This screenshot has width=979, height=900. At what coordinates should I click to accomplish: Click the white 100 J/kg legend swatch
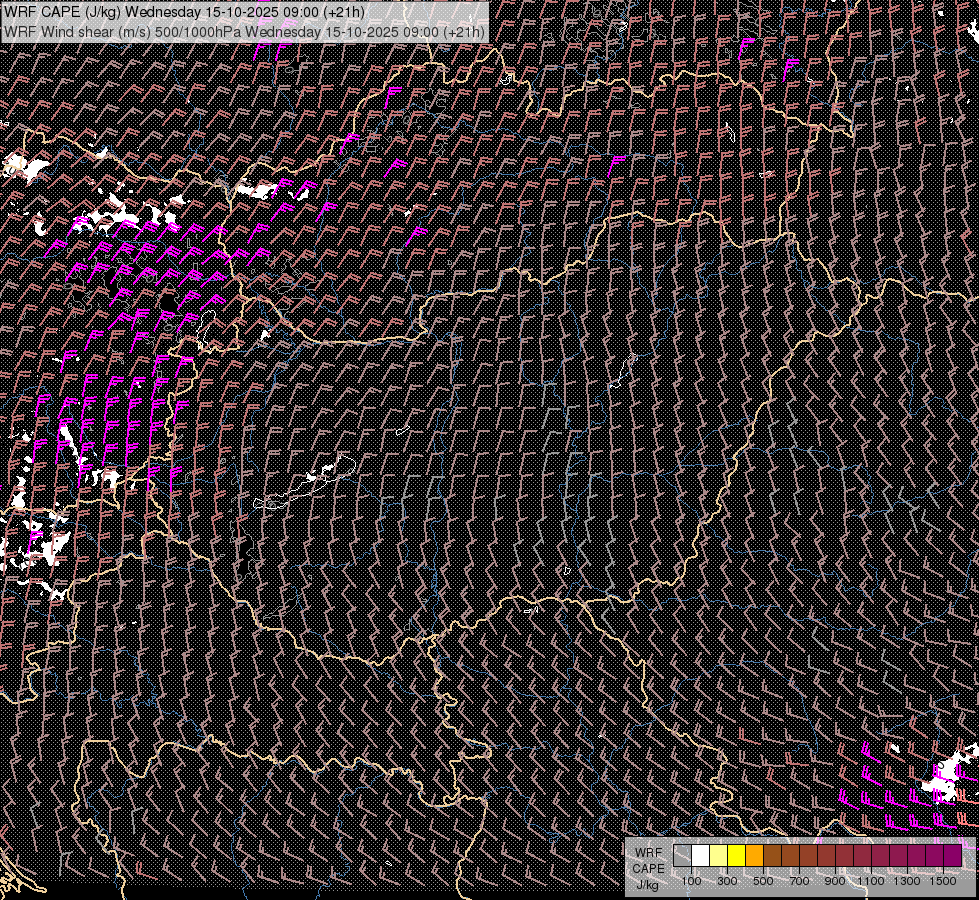click(700, 856)
